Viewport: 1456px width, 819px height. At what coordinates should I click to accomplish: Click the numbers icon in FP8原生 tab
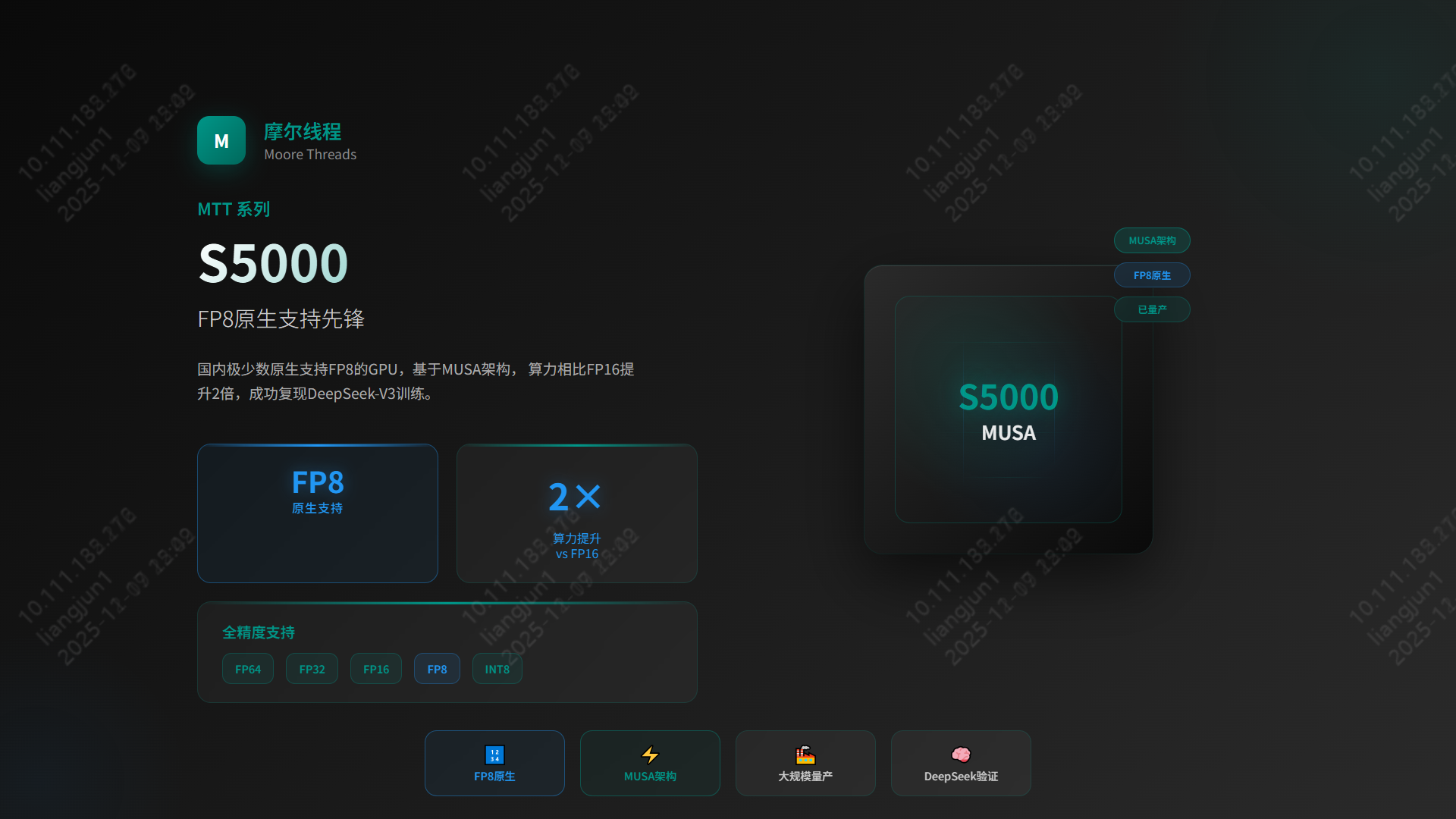point(494,755)
